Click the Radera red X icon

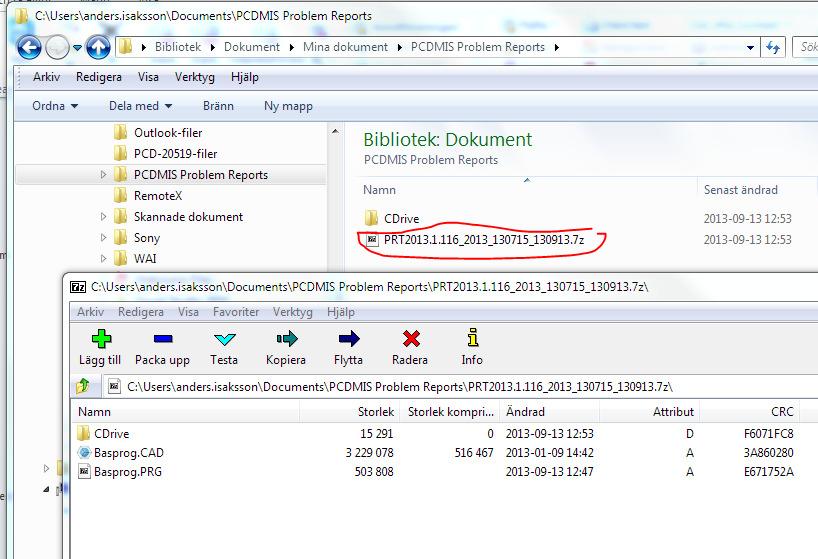click(411, 339)
